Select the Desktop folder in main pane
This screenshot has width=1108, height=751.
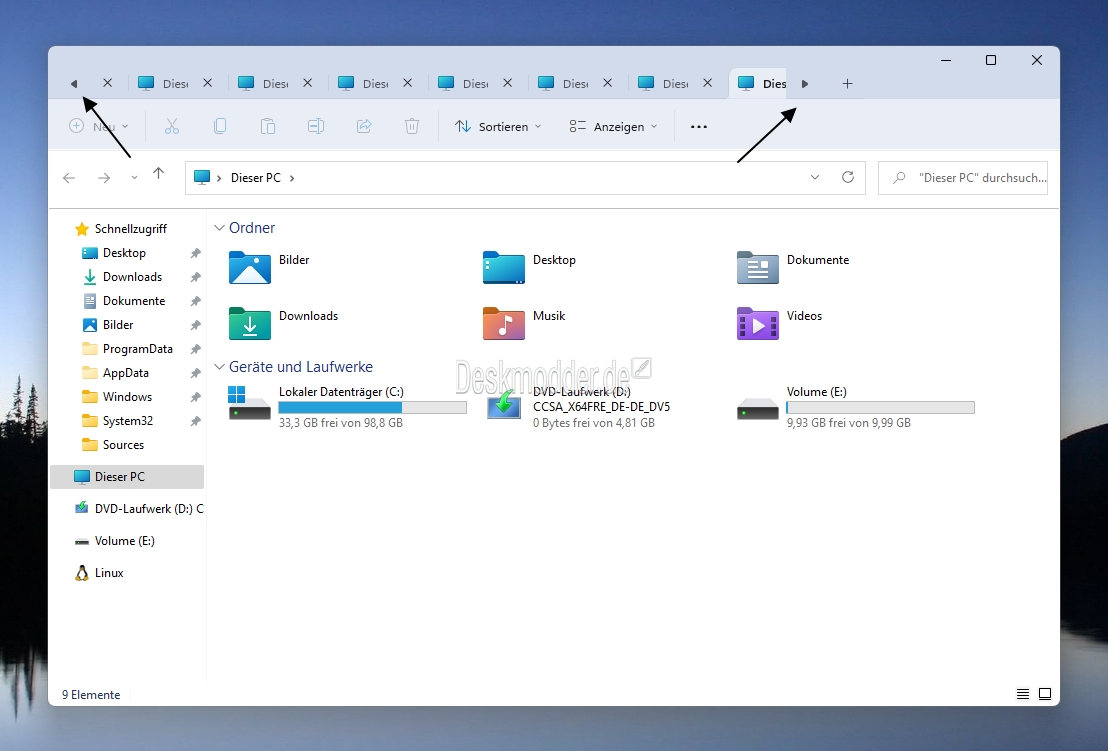coord(530,268)
